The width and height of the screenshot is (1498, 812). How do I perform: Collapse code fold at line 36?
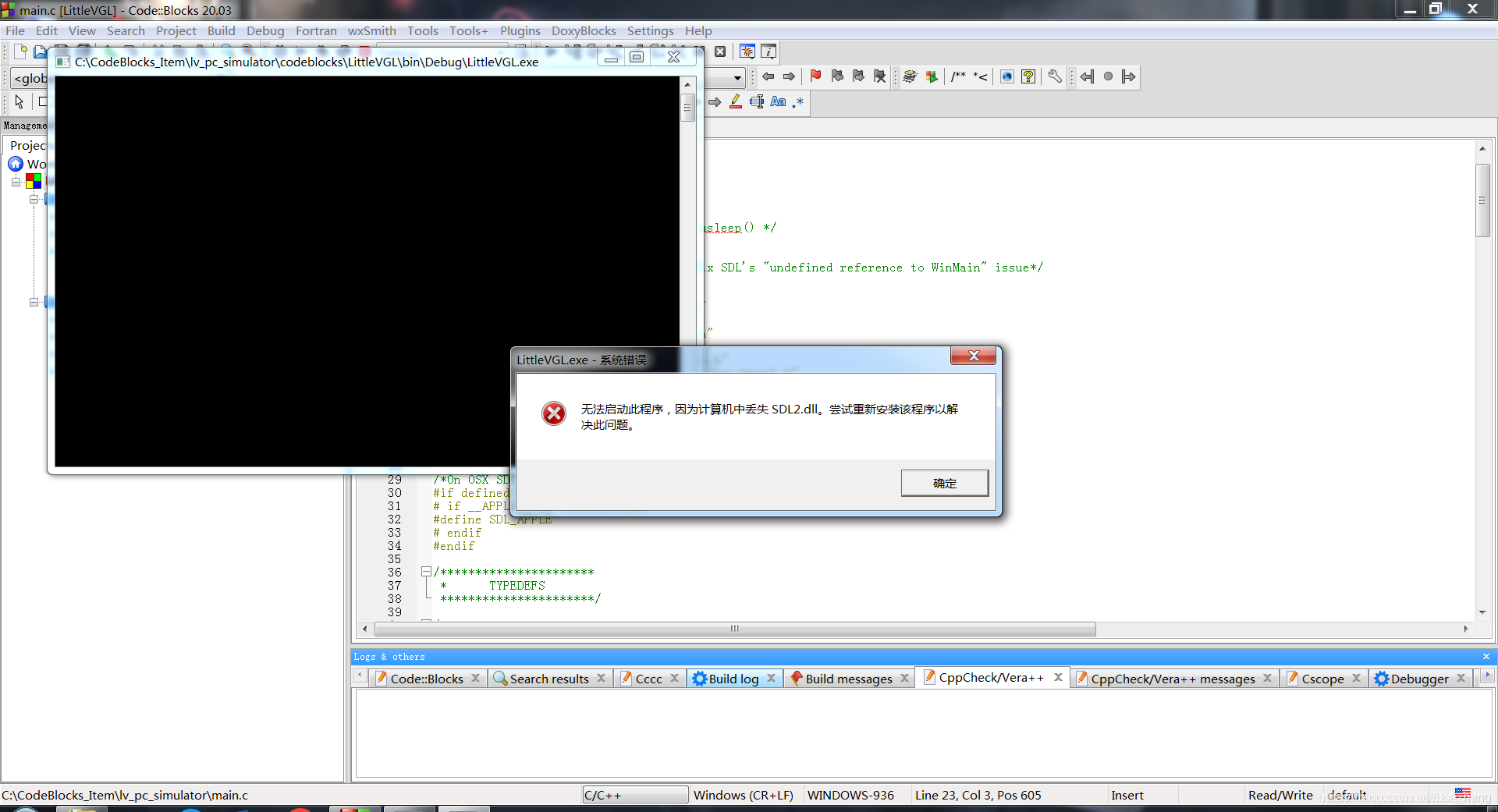pos(426,572)
